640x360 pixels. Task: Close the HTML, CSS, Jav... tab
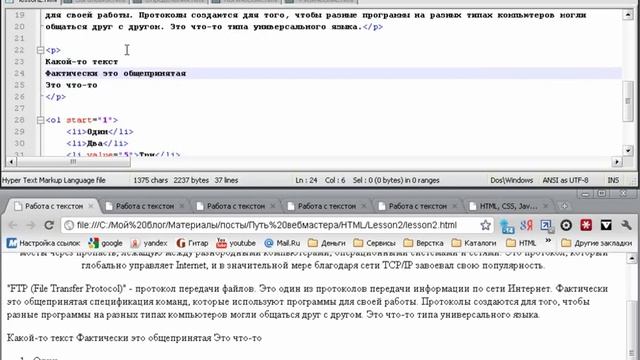(546, 206)
